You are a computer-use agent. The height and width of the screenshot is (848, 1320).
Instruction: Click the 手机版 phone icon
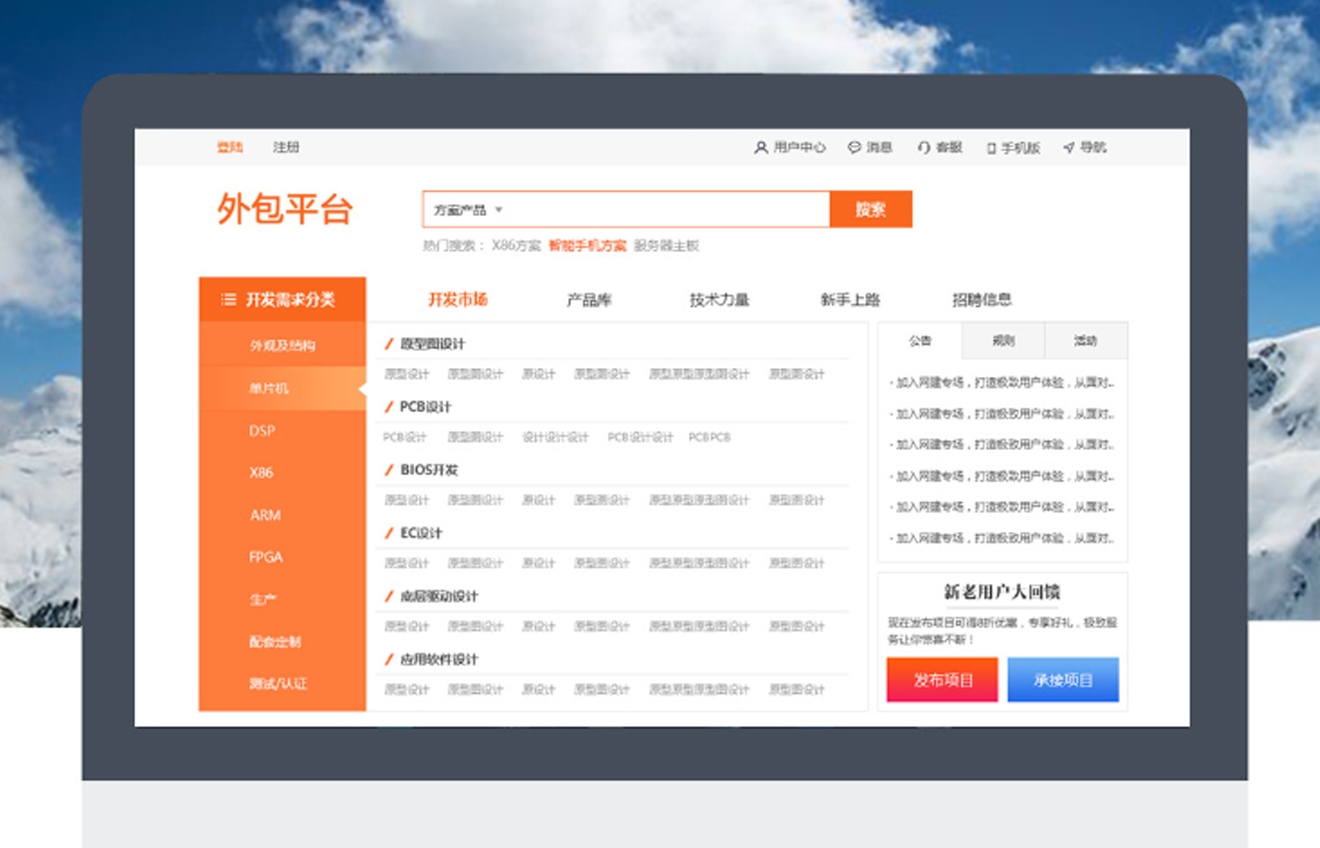tap(991, 148)
